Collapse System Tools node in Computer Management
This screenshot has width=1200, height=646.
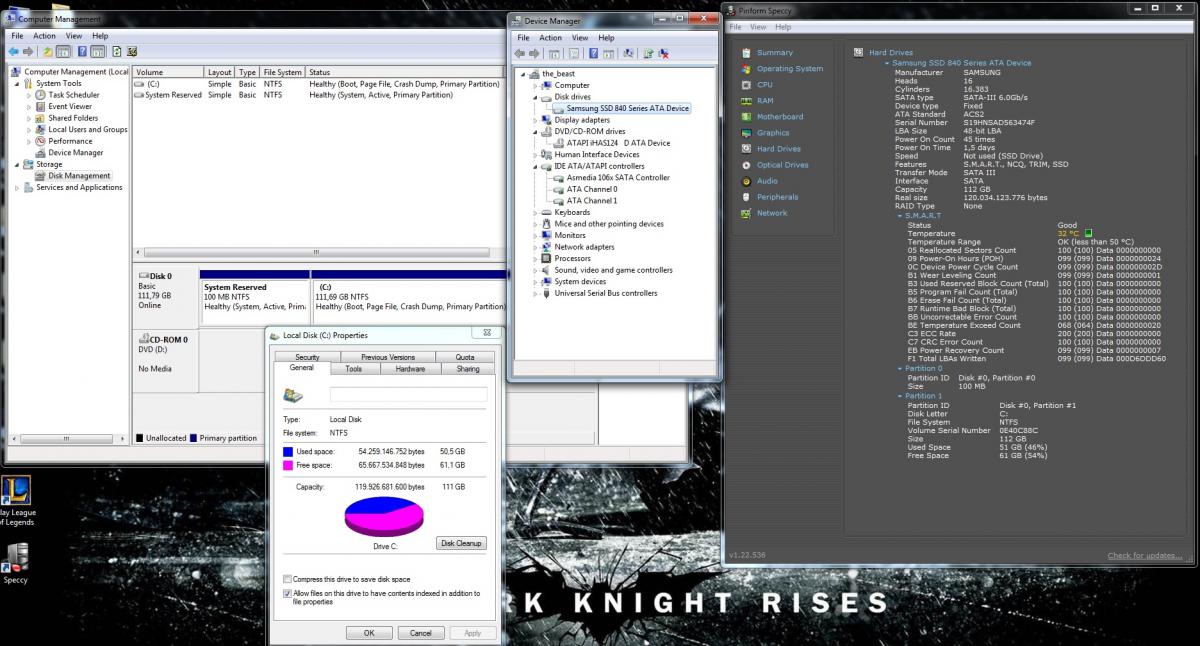[17, 84]
